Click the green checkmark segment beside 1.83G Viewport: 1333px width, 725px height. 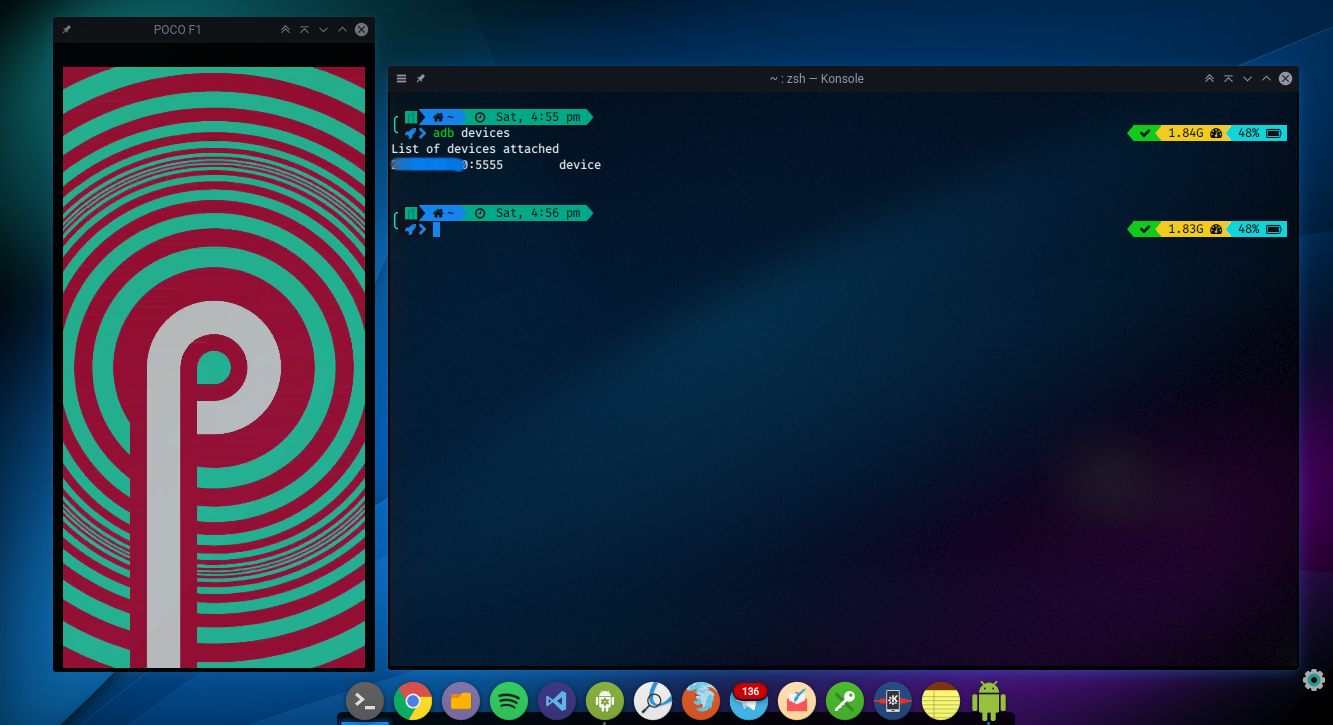(x=1144, y=229)
